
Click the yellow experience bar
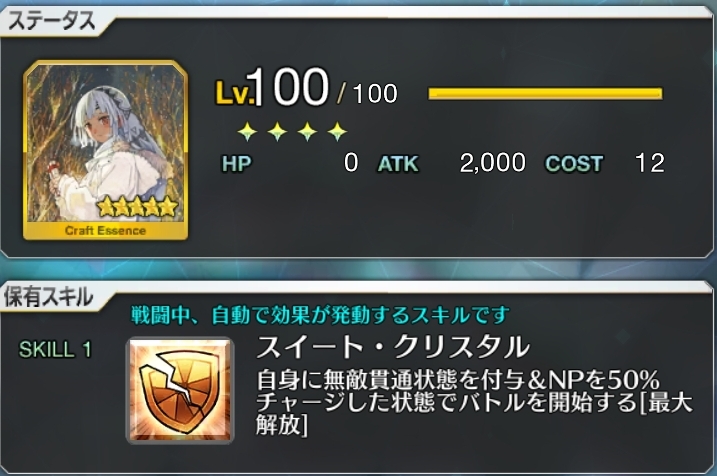(x=545, y=93)
